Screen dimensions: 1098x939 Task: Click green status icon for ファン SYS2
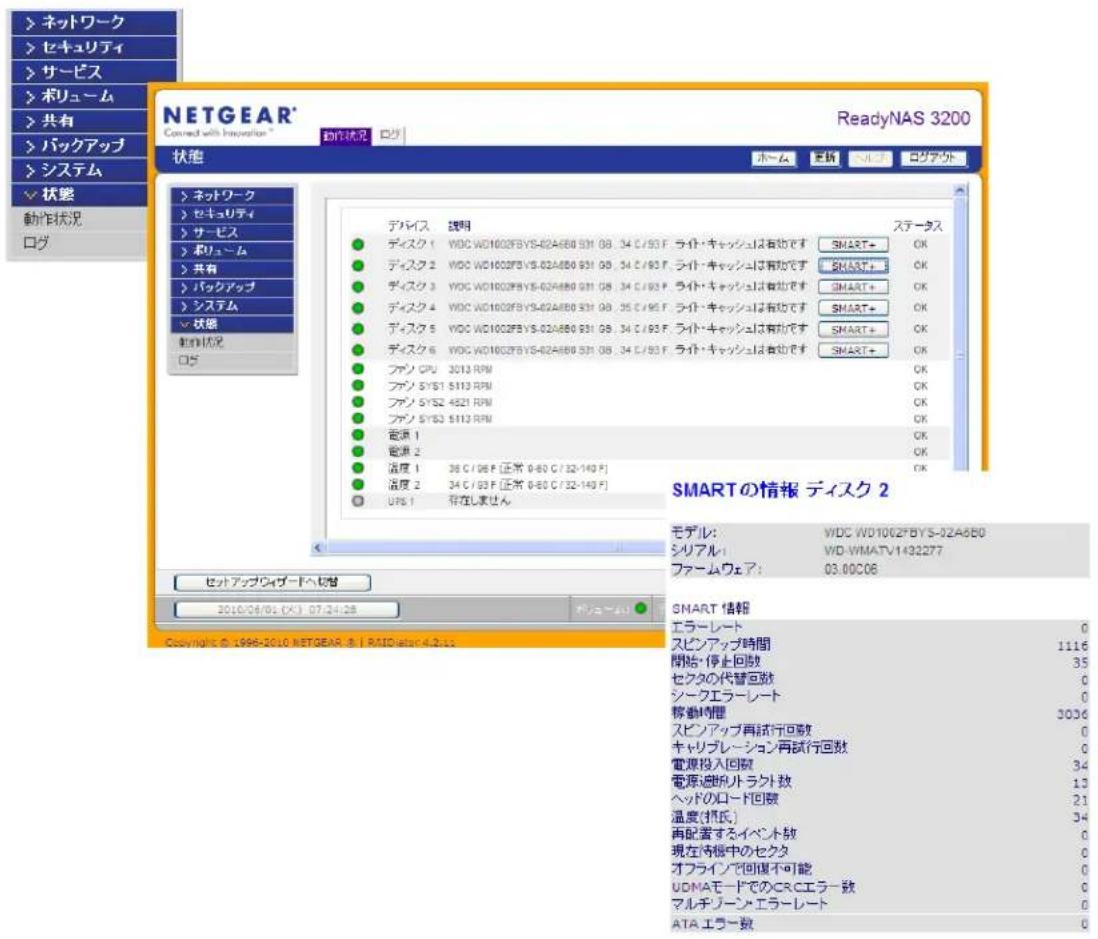coord(358,402)
